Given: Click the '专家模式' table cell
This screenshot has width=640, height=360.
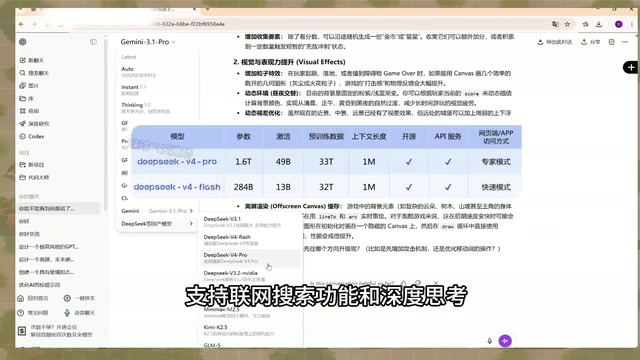Looking at the screenshot, I should pos(496,162).
